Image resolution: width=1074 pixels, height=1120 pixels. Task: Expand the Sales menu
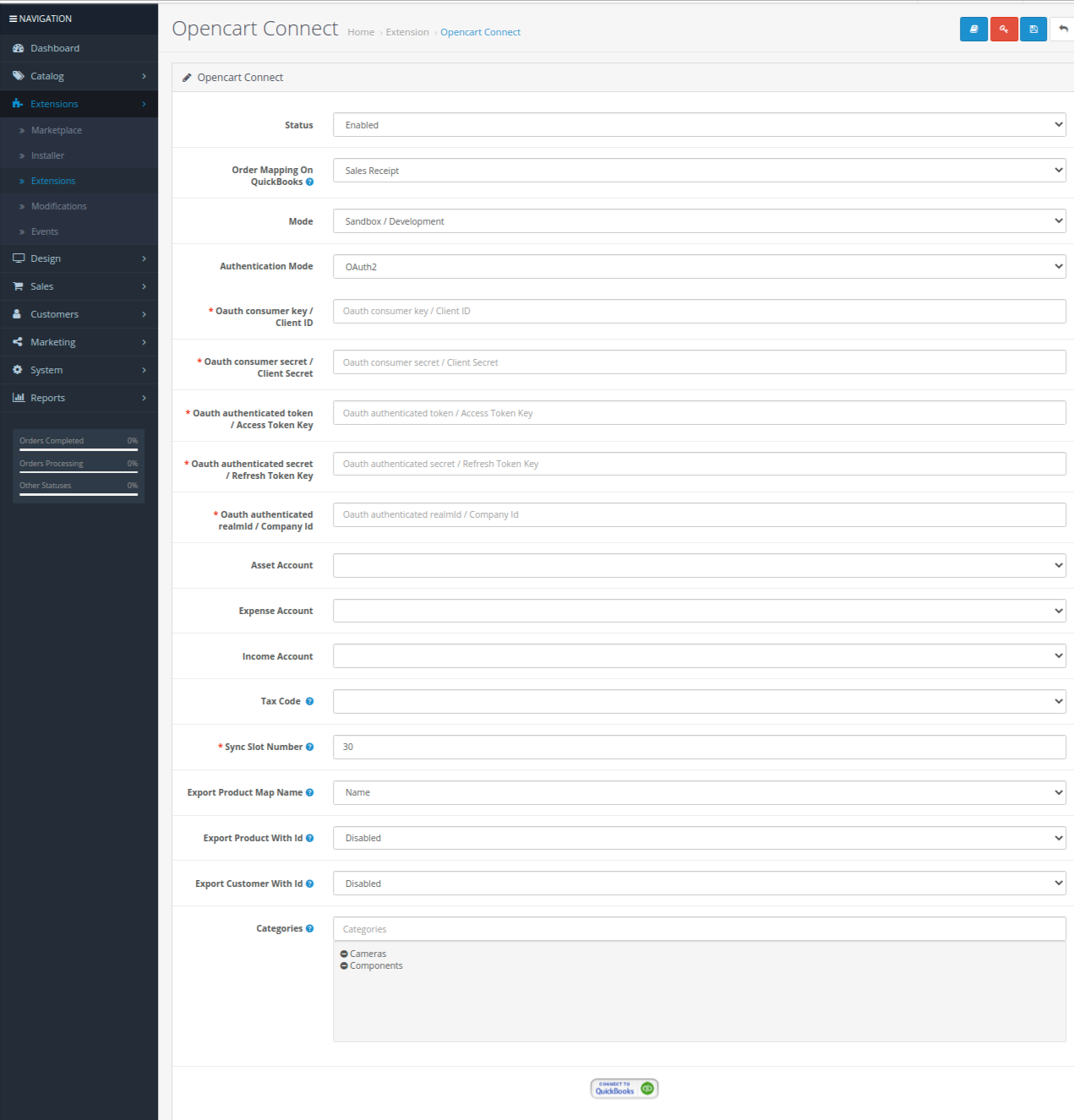(x=79, y=286)
